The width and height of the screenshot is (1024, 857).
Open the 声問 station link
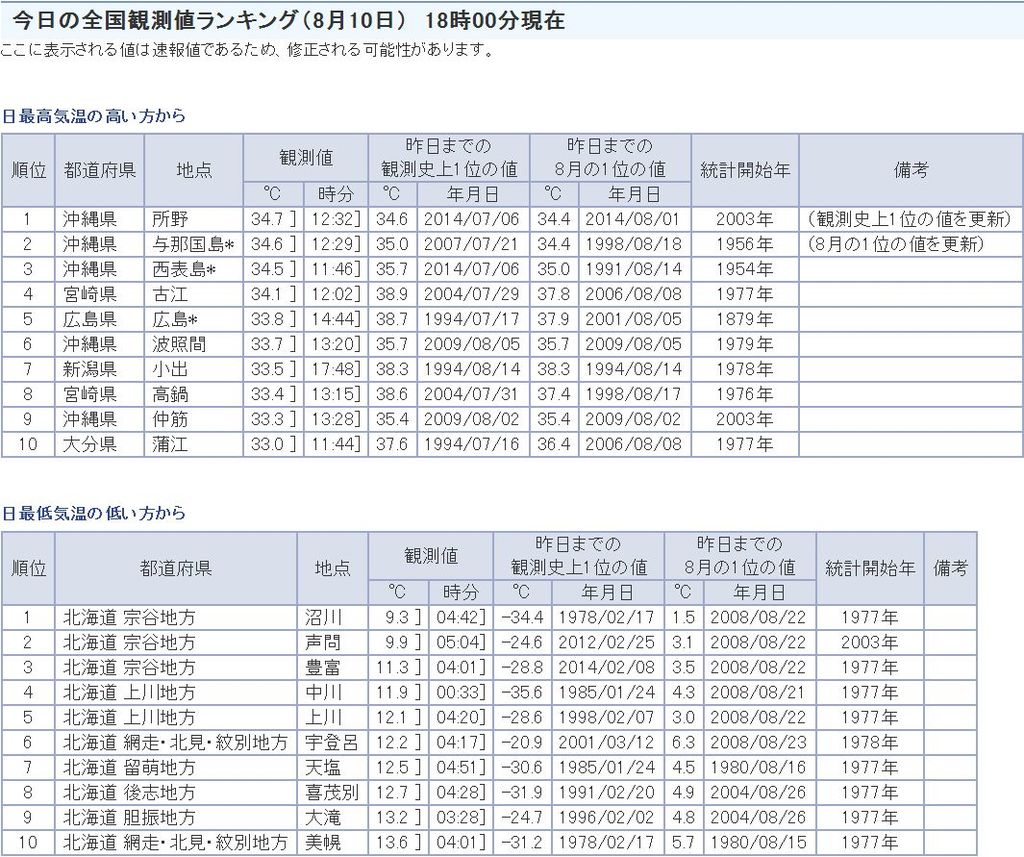pyautogui.click(x=323, y=642)
